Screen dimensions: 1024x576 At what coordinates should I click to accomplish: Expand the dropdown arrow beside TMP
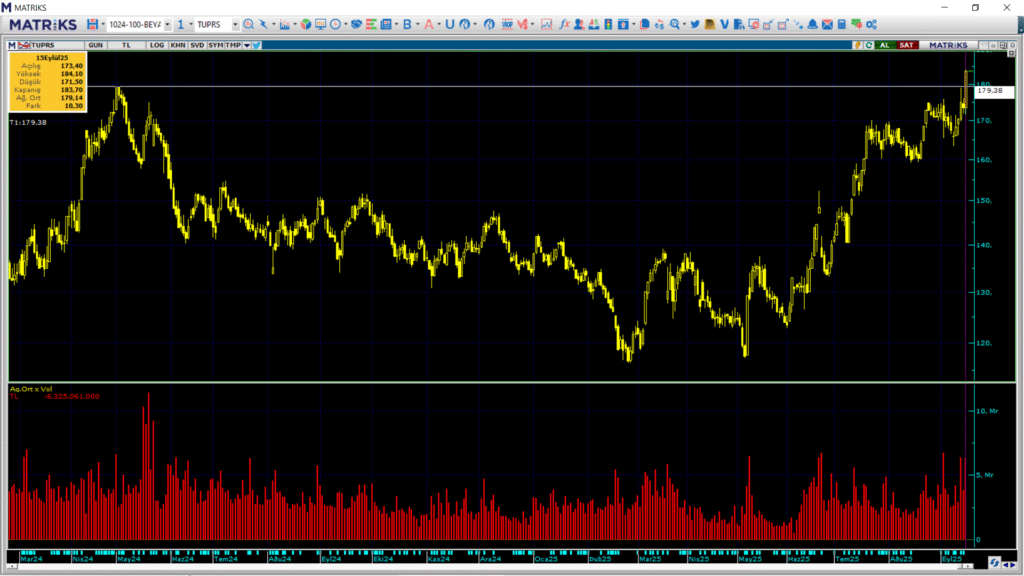tap(246, 45)
